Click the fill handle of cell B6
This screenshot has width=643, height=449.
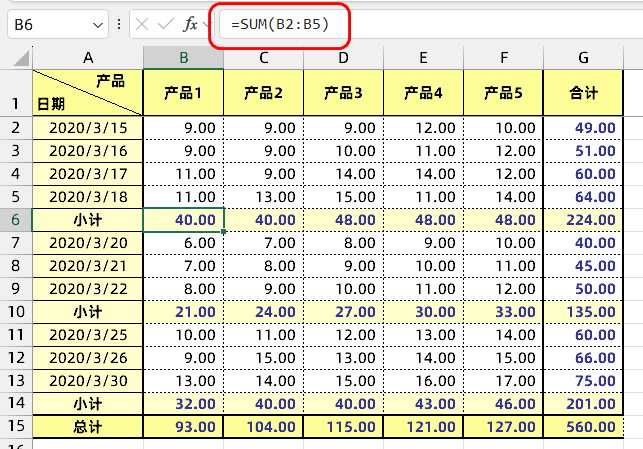point(223,232)
